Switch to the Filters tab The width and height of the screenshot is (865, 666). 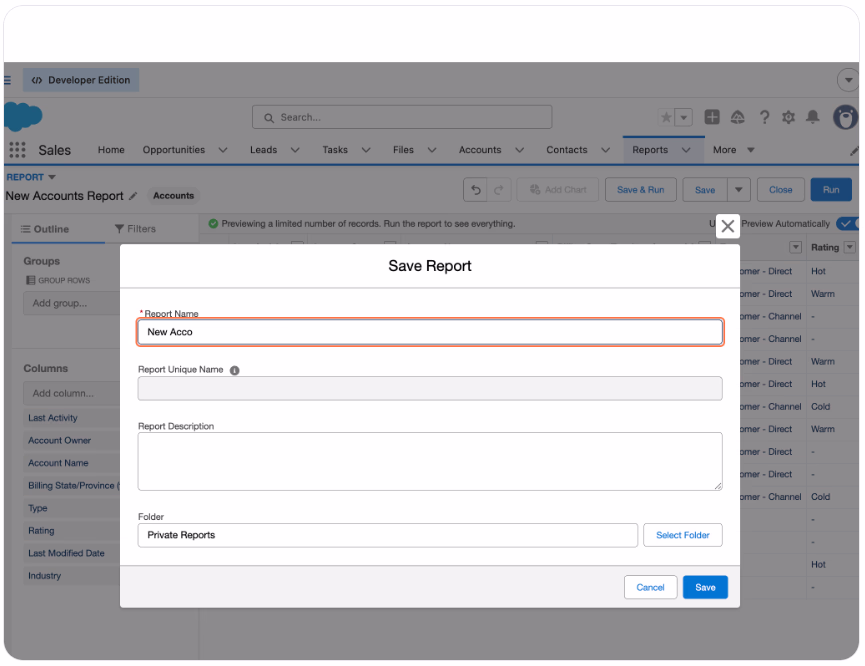(x=135, y=229)
